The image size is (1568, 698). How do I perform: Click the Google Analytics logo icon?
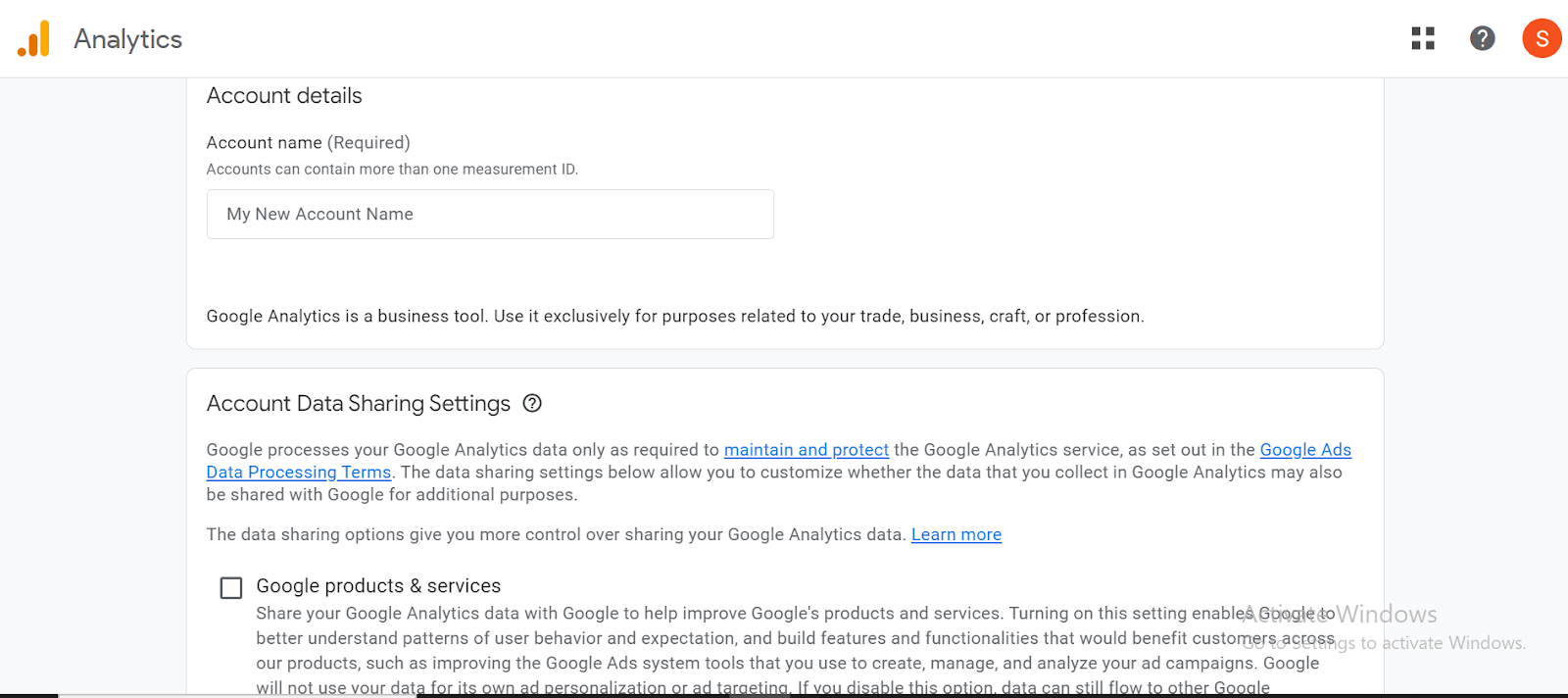coord(33,39)
